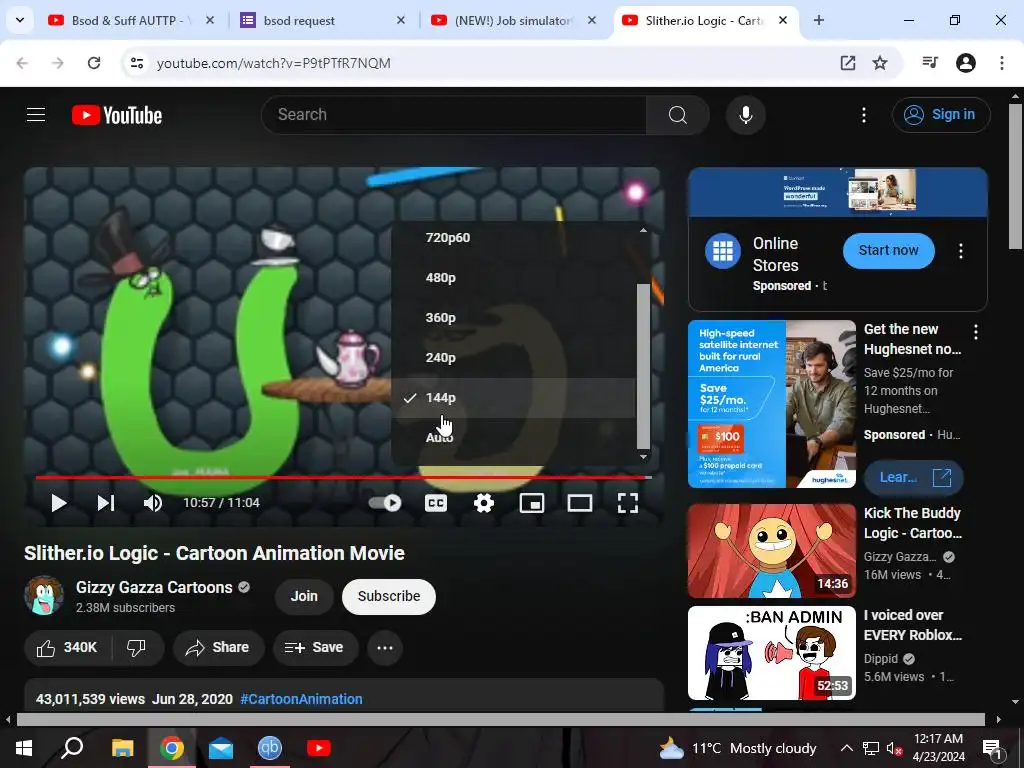The image size is (1024, 768).
Task: Share the video
Action: tap(218, 648)
